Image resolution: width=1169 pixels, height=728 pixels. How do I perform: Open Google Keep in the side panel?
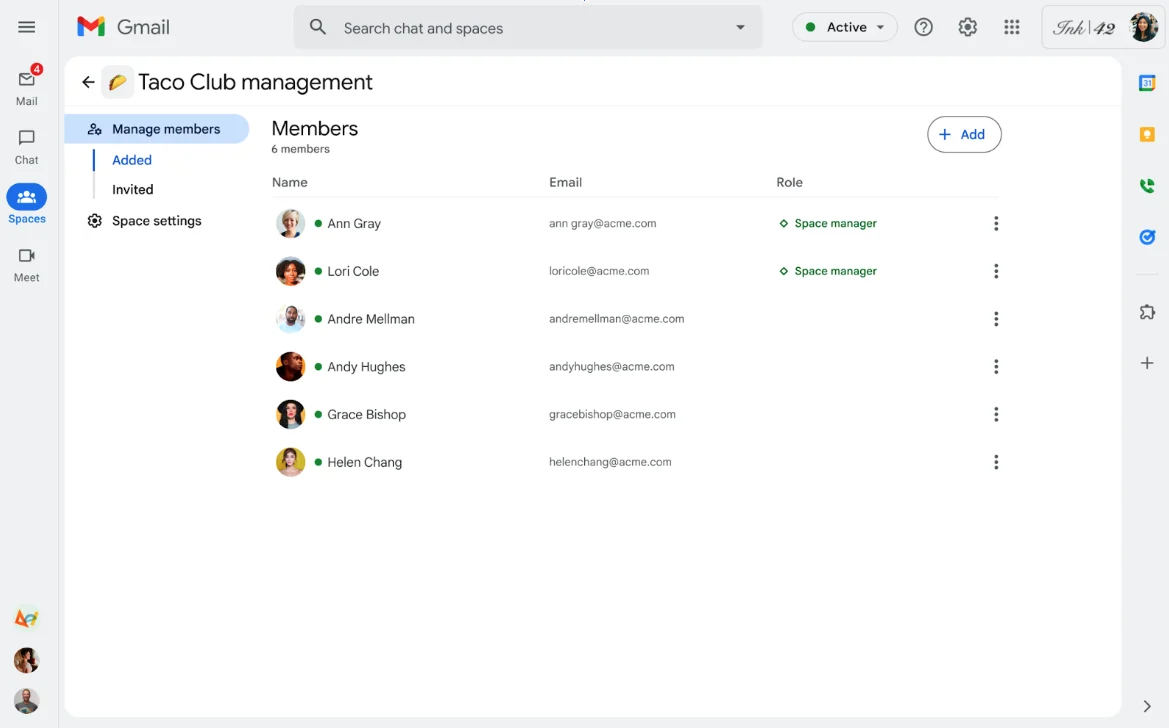click(x=1147, y=135)
